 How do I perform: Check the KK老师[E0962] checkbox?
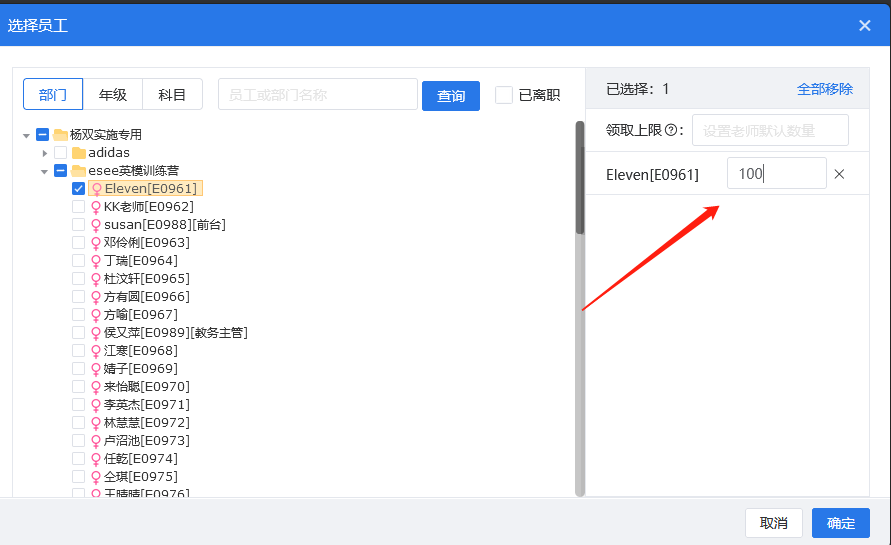(78, 206)
